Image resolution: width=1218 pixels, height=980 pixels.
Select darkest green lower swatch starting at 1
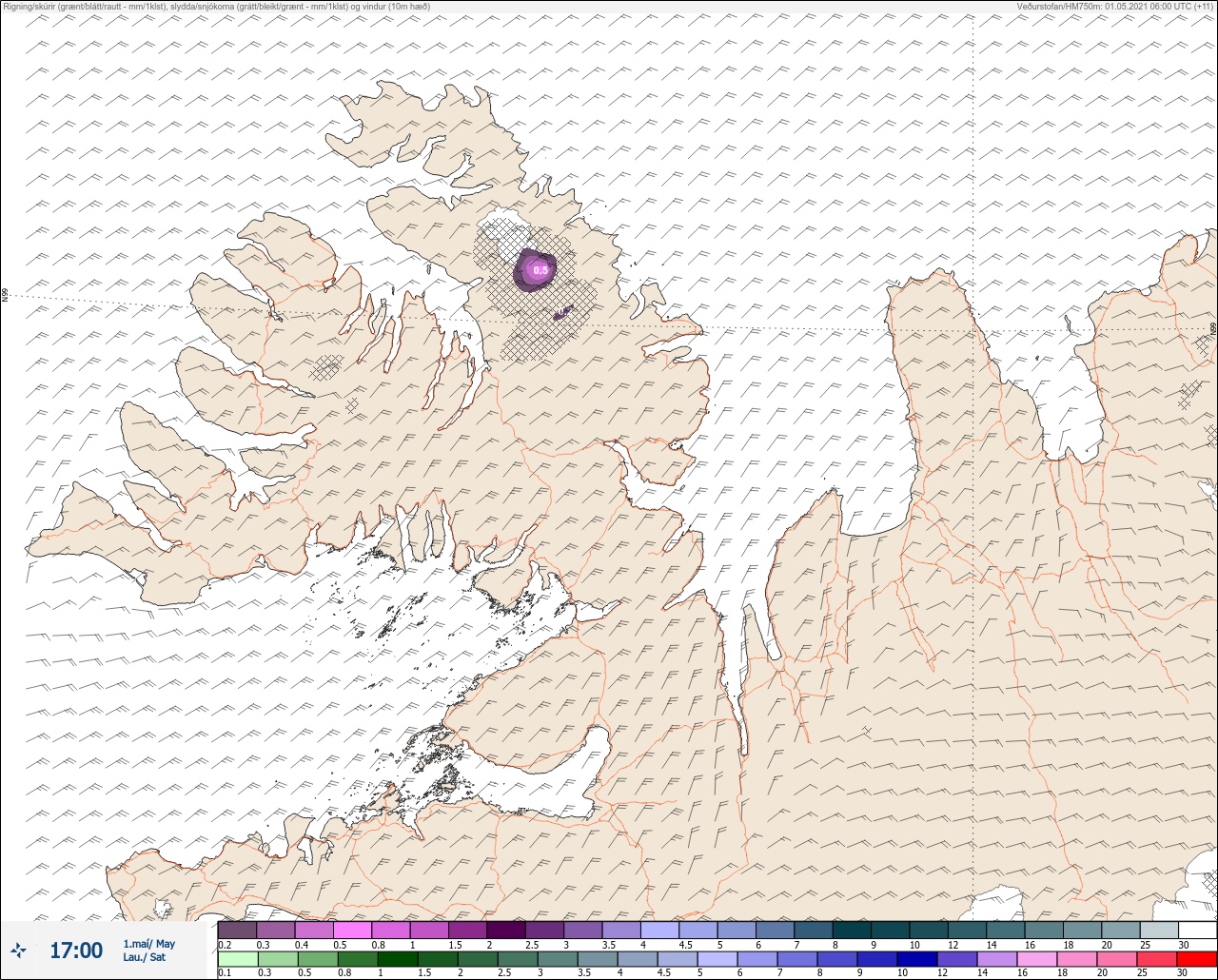397,959
